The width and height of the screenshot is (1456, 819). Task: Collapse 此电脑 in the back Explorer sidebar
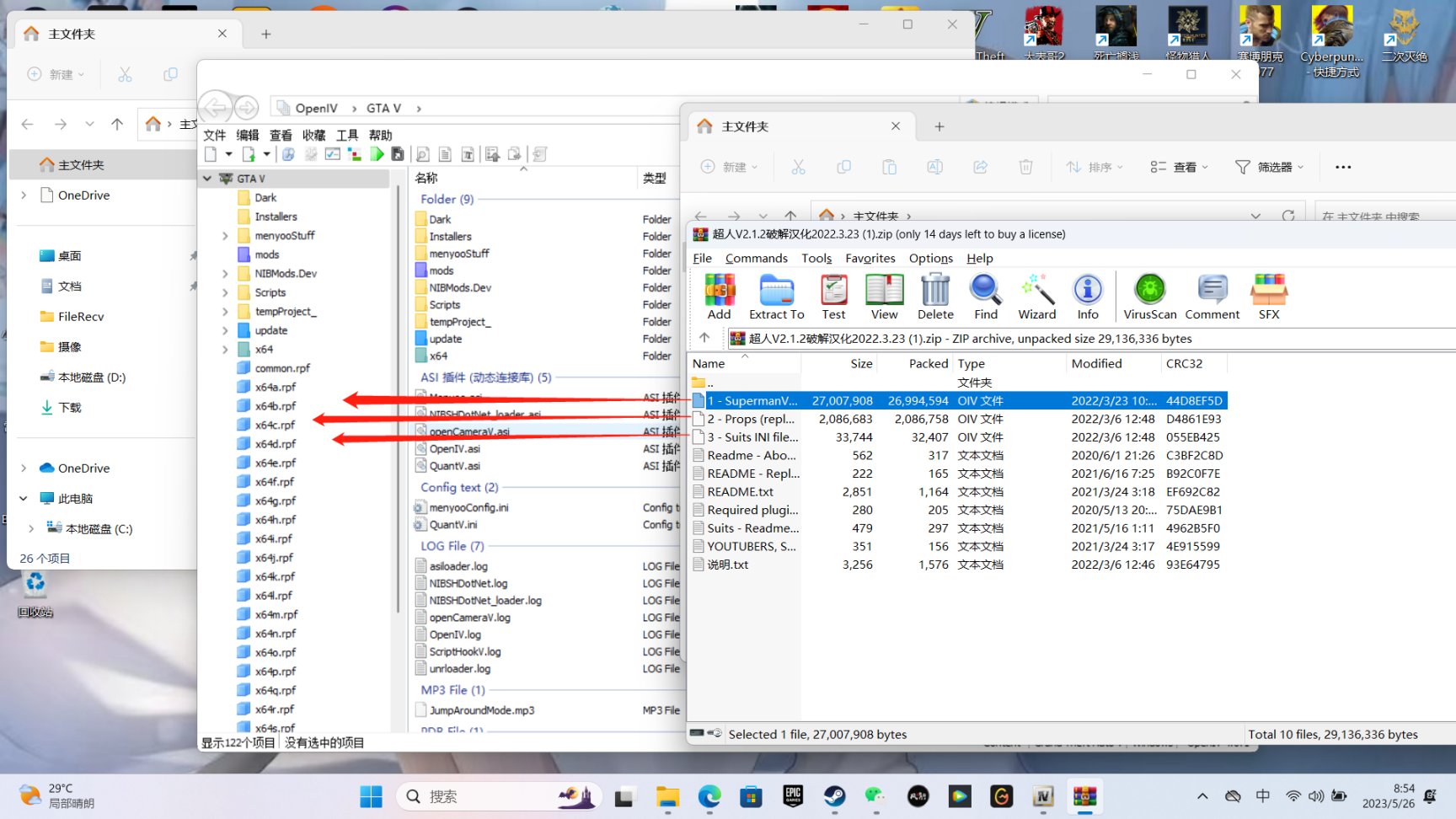(24, 498)
